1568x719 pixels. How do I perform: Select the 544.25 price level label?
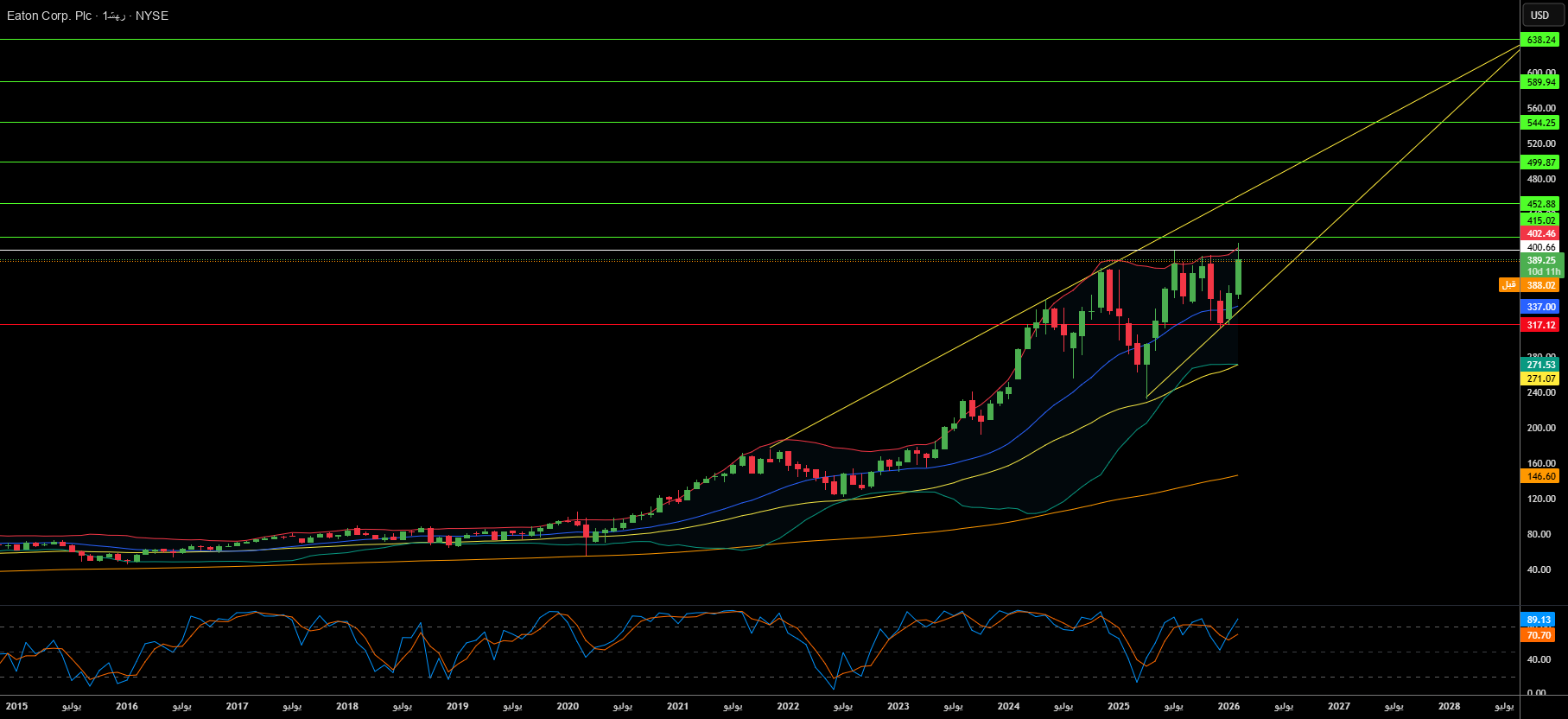tap(1540, 123)
